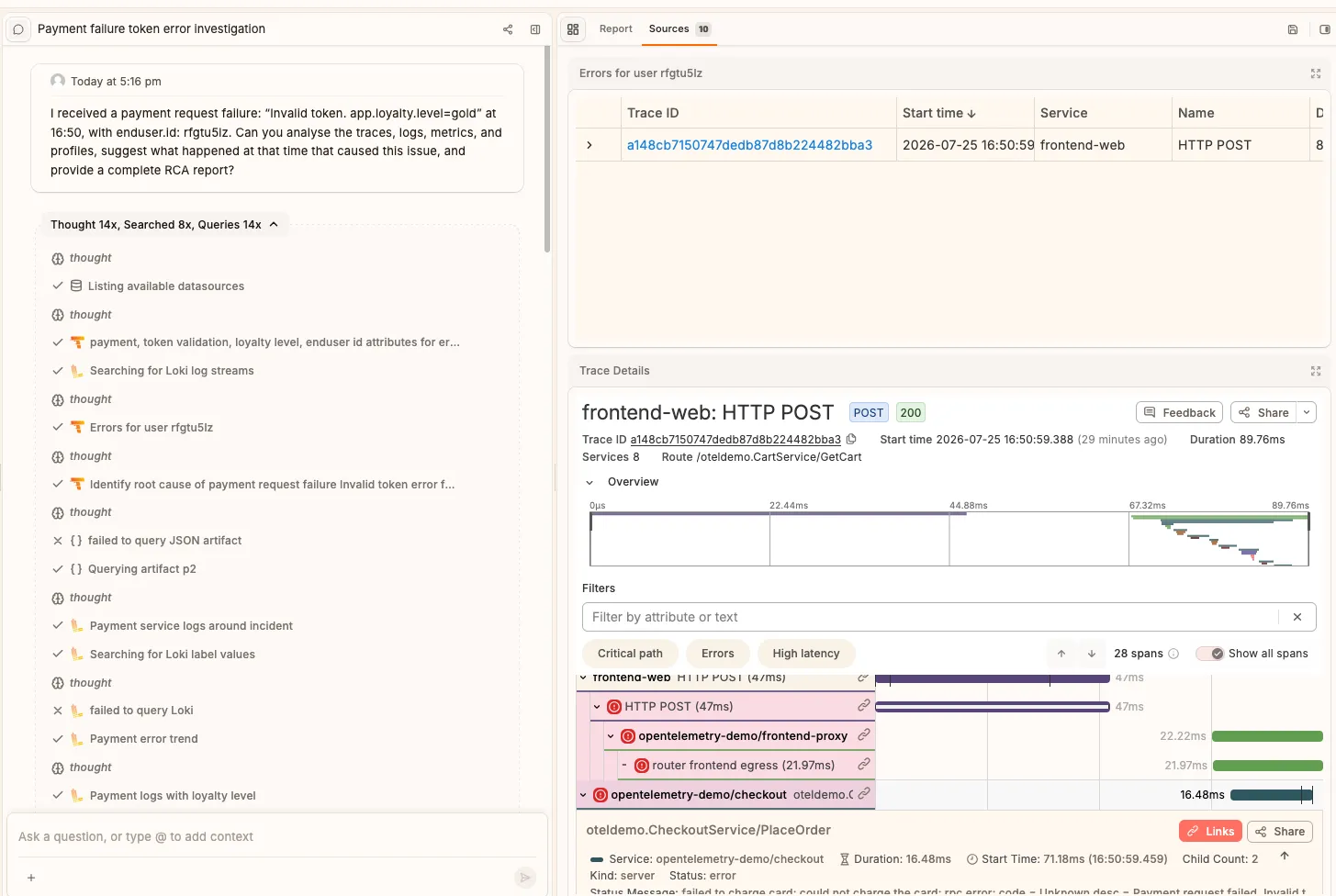Viewport: 1336px width, 896px height.
Task: Collapse span details with up arrow
Action: pyautogui.click(x=1285, y=857)
